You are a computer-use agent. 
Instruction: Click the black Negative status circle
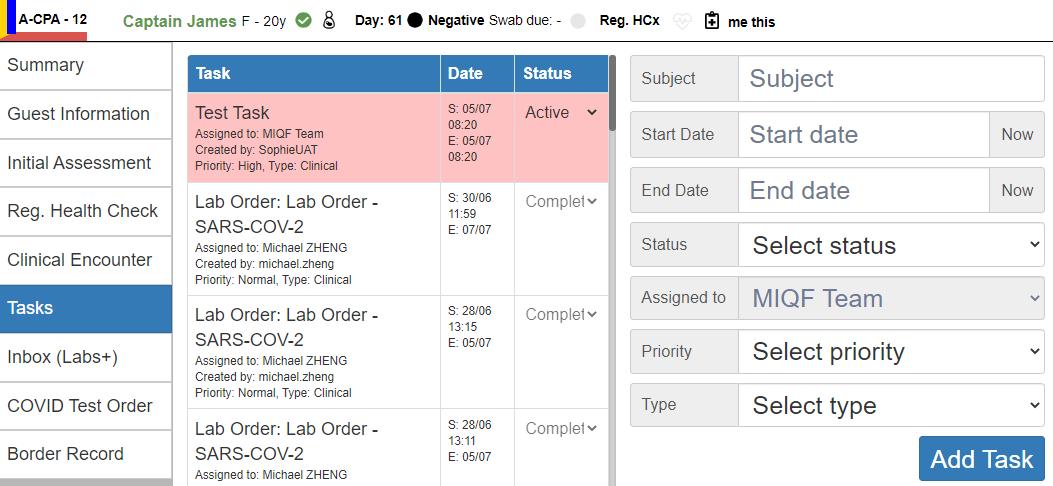pyautogui.click(x=414, y=21)
